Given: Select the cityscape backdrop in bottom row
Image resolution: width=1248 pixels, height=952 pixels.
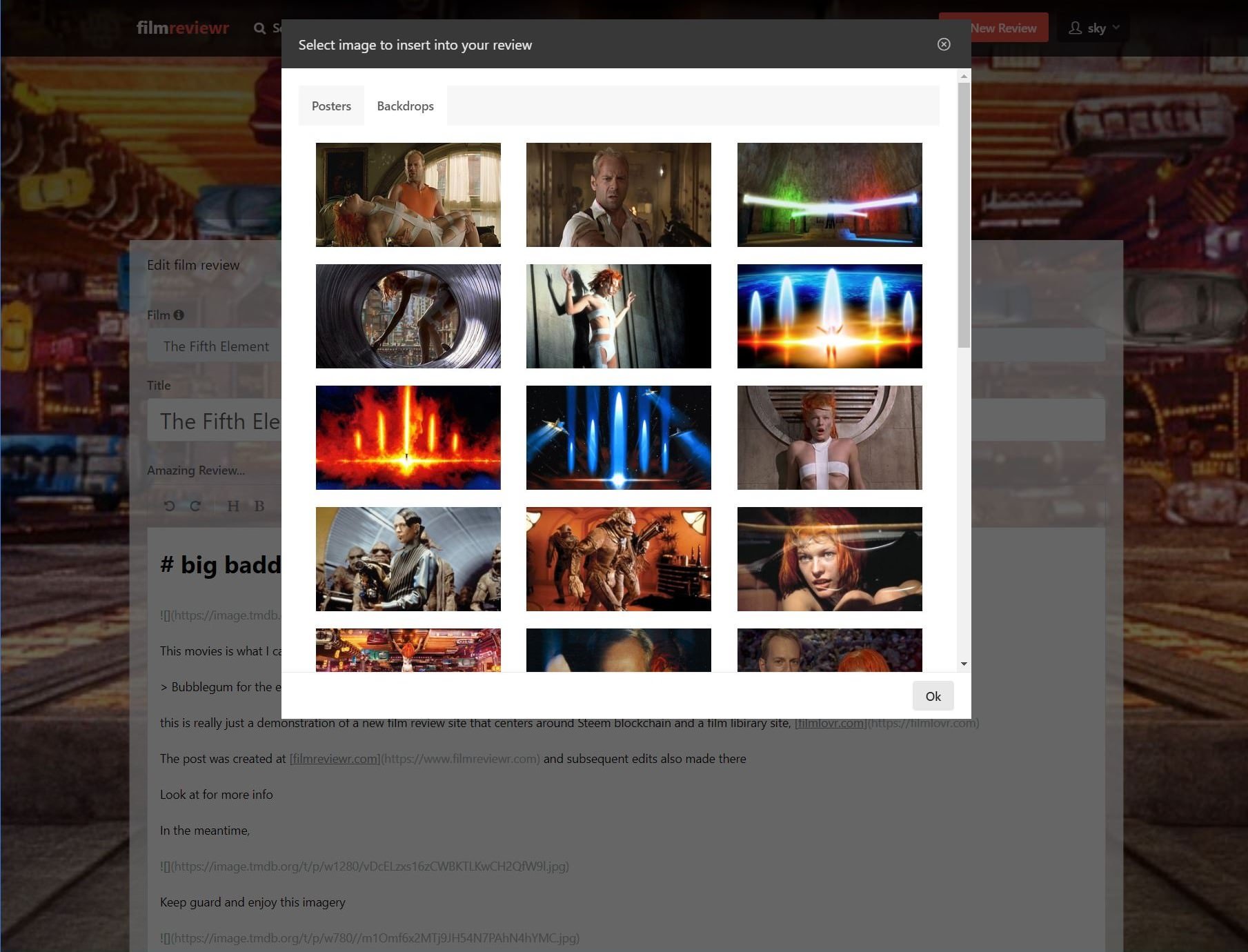Looking at the screenshot, I should (408, 650).
